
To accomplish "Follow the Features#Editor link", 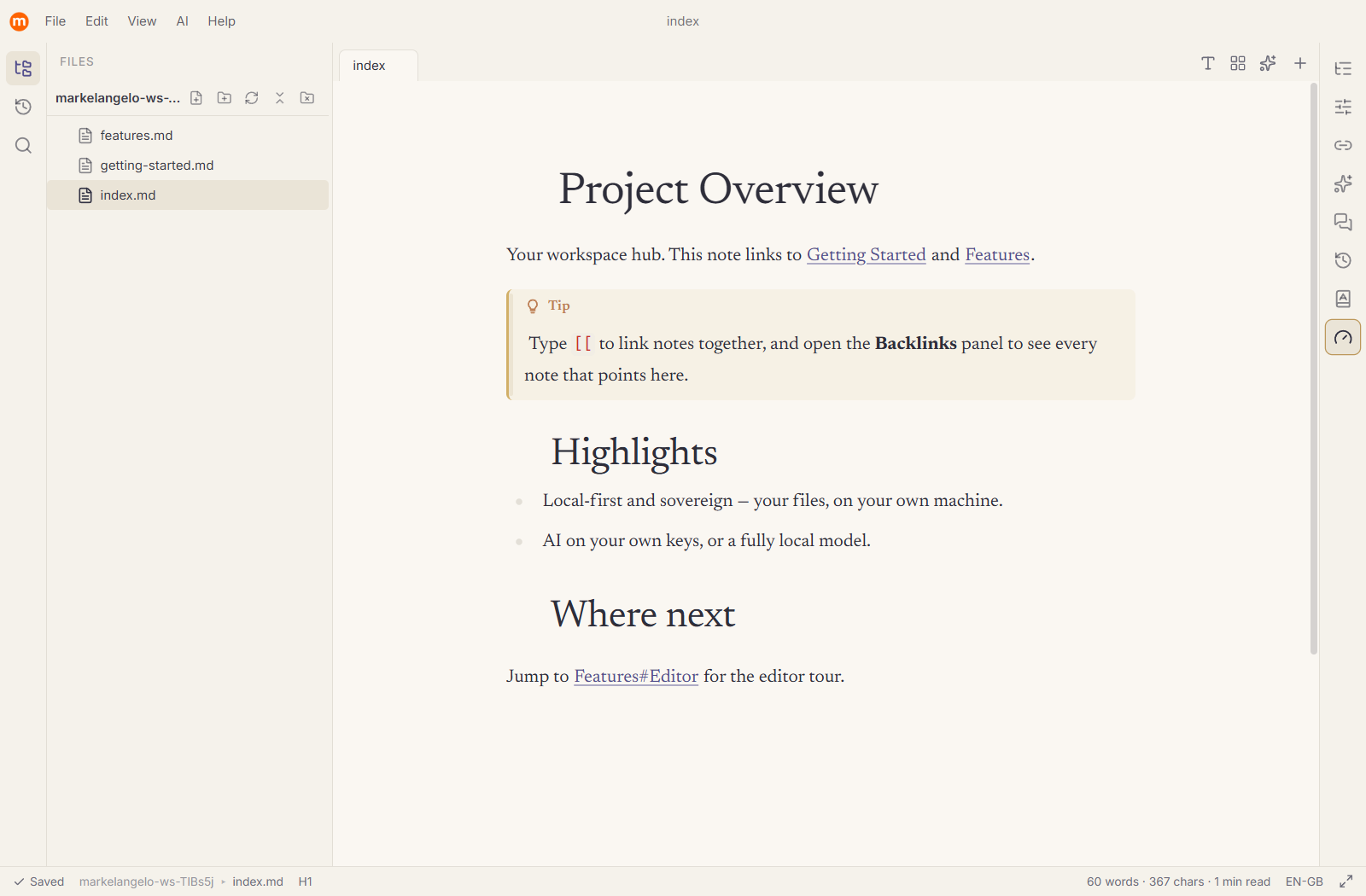I will [636, 676].
